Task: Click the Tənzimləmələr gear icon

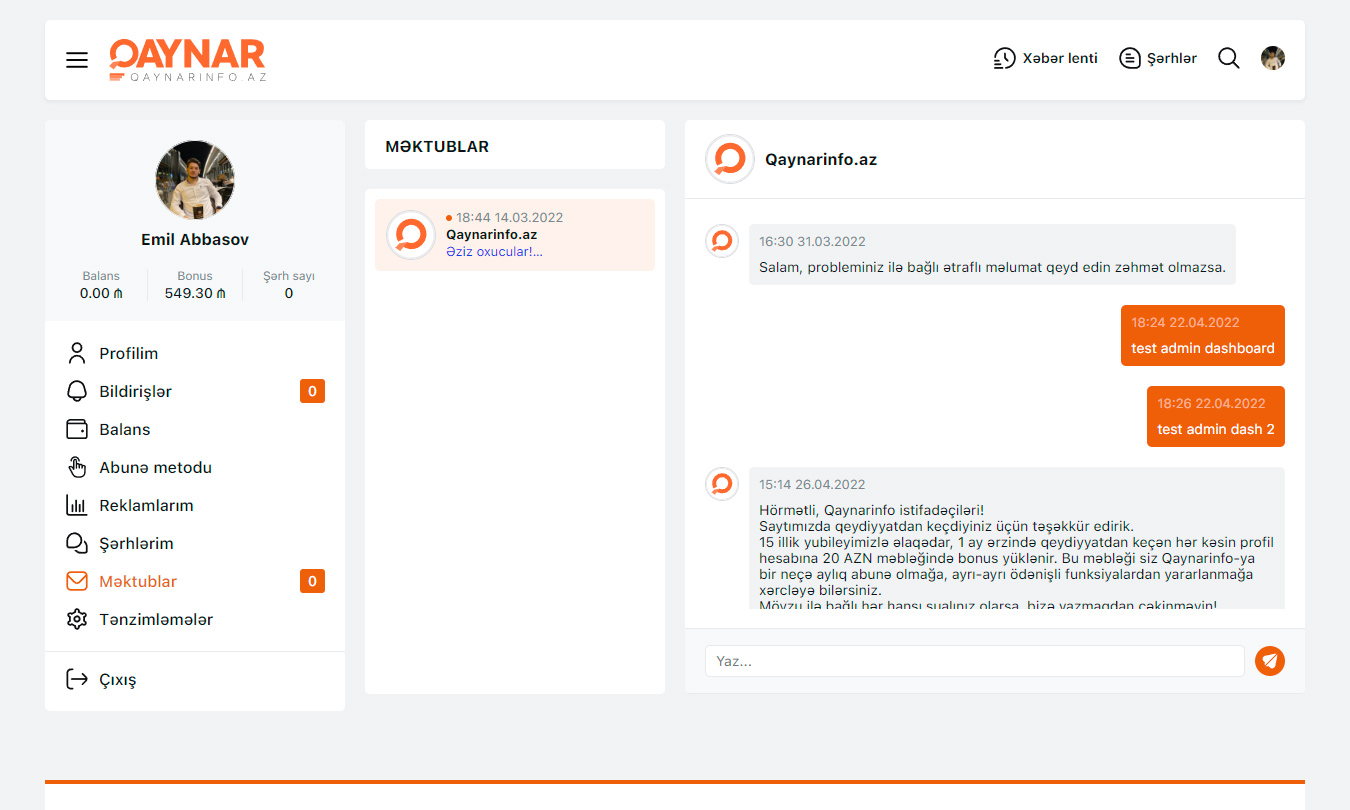Action: 77,619
